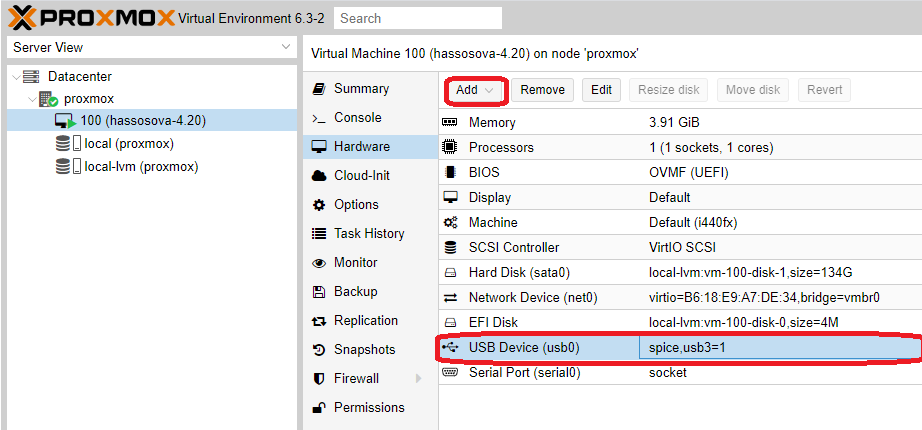This screenshot has width=922, height=430.
Task: Click the OVMF (UEFI) value
Action: point(689,172)
